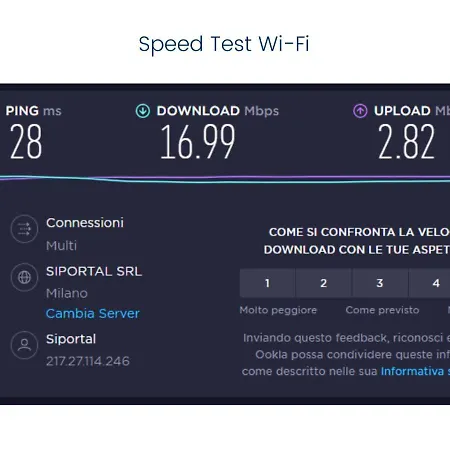450x450 pixels.
Task: Click the Connessioni arrows icon
Action: tap(24, 229)
